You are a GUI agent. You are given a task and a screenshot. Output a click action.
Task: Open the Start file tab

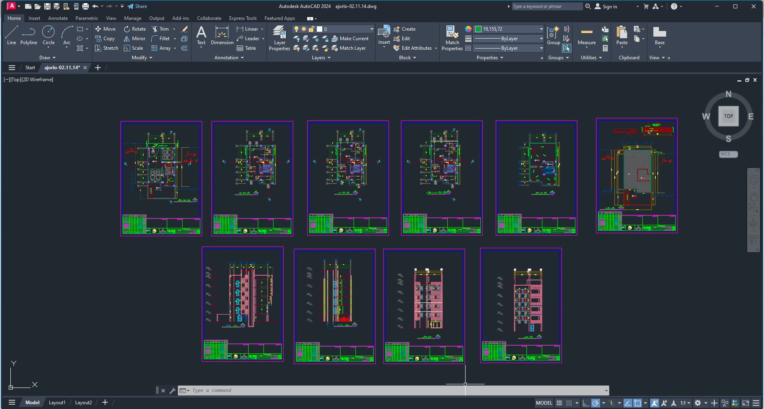pyautogui.click(x=30, y=68)
